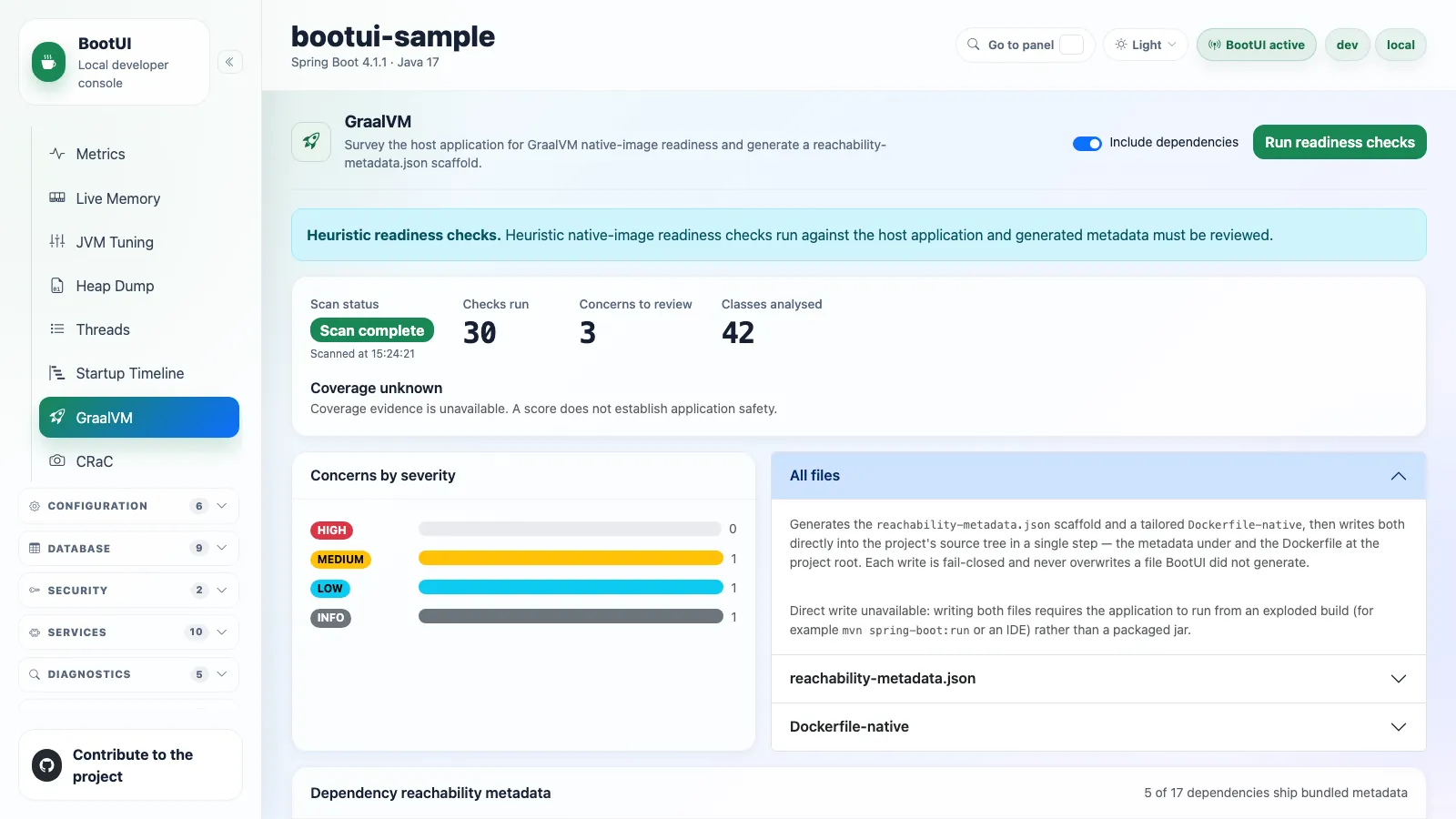Click the Threads list icon
This screenshot has width=1456, height=819.
pos(57,329)
